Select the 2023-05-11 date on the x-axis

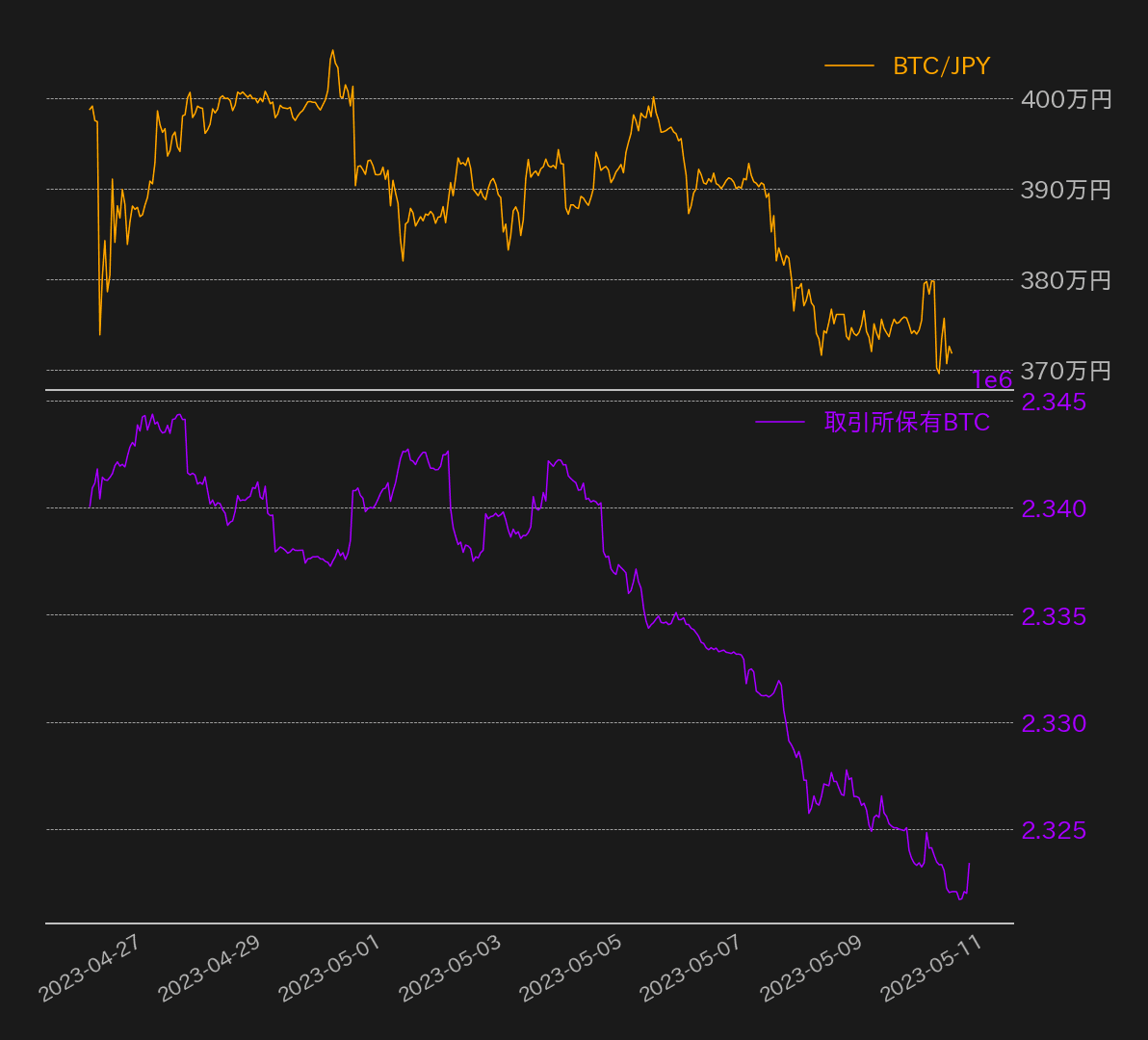click(x=933, y=968)
